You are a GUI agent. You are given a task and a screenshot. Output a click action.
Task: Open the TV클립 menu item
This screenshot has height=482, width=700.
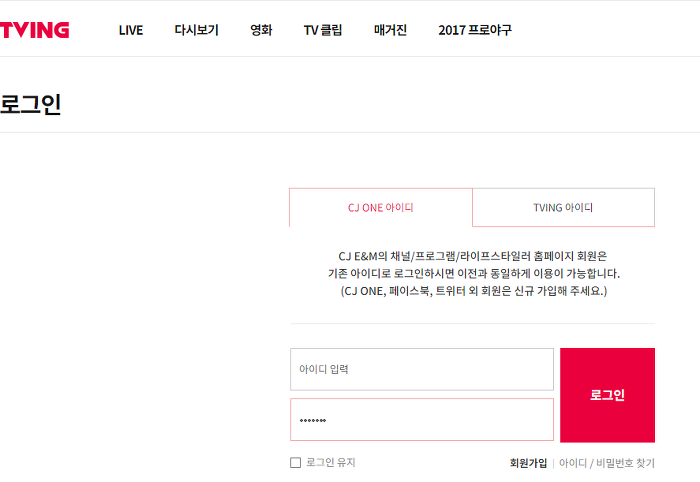[323, 30]
